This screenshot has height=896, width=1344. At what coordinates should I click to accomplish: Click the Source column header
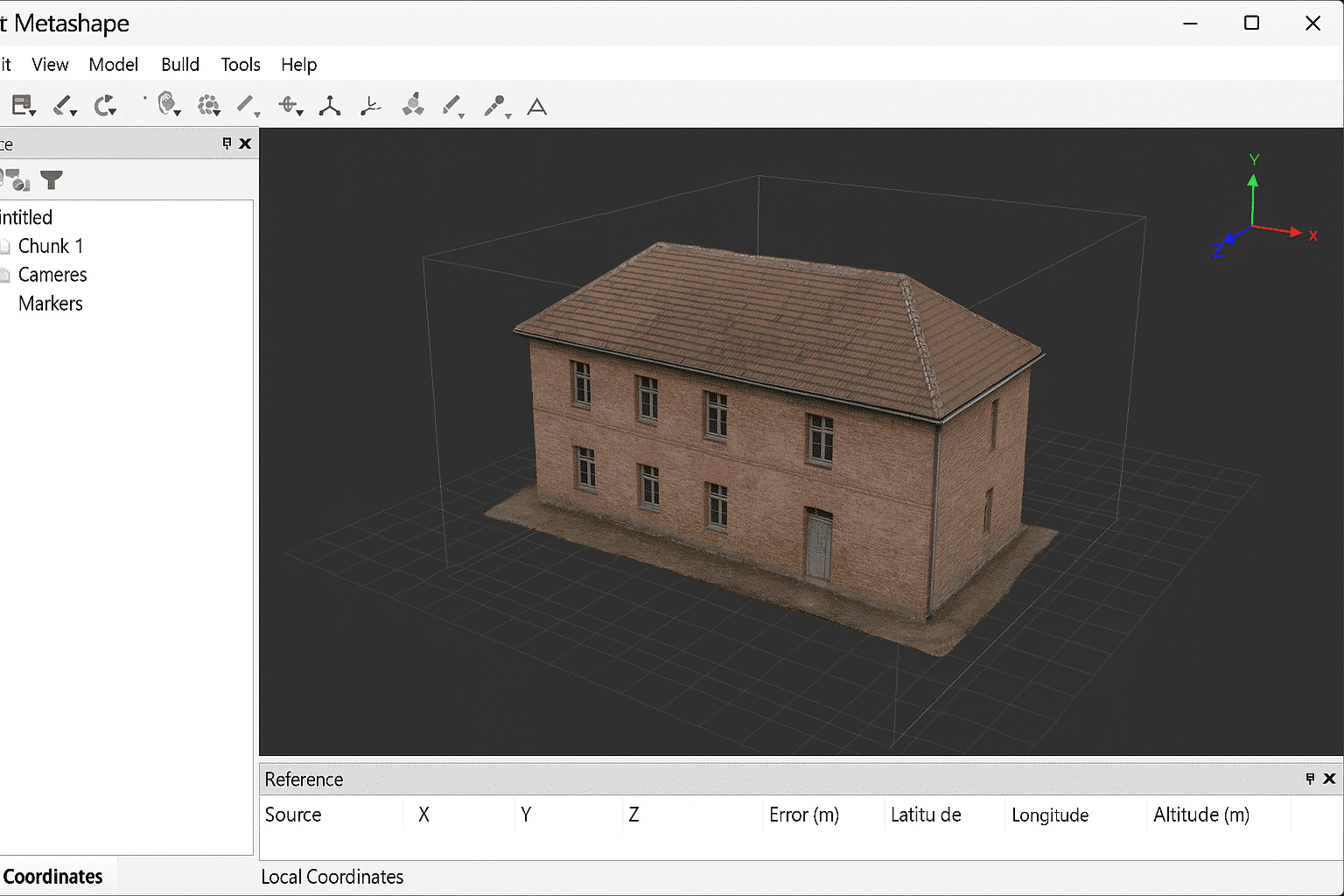(293, 815)
